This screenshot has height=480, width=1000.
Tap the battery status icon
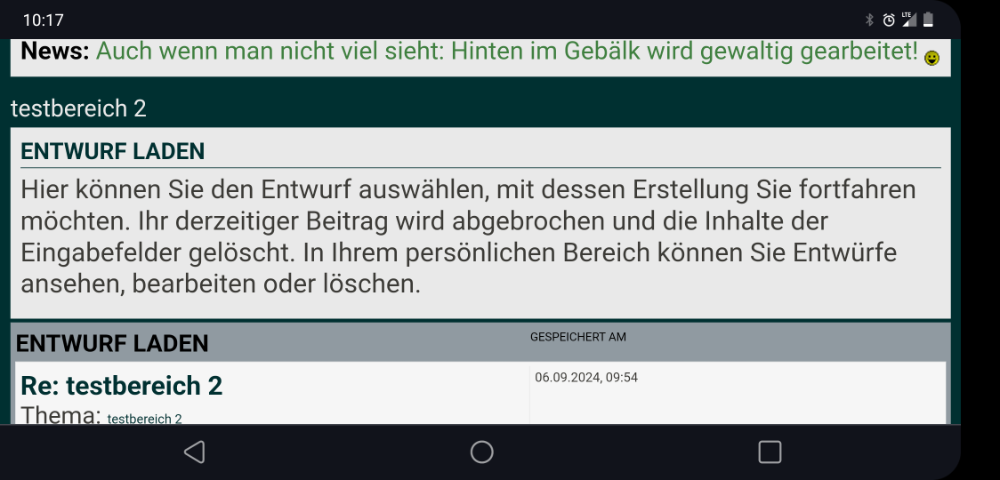(x=928, y=20)
